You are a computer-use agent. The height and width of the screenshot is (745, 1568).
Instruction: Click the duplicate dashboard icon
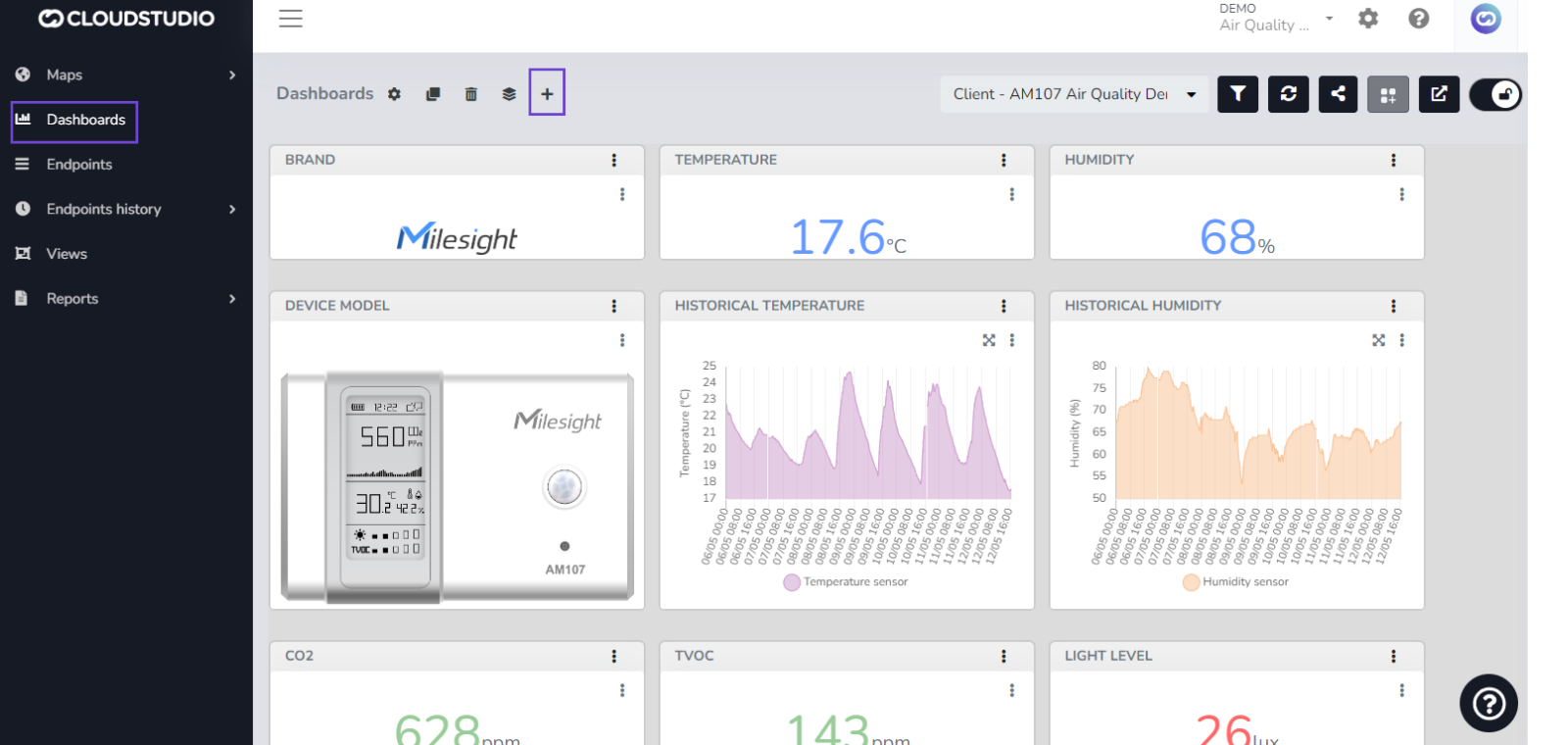(432, 94)
